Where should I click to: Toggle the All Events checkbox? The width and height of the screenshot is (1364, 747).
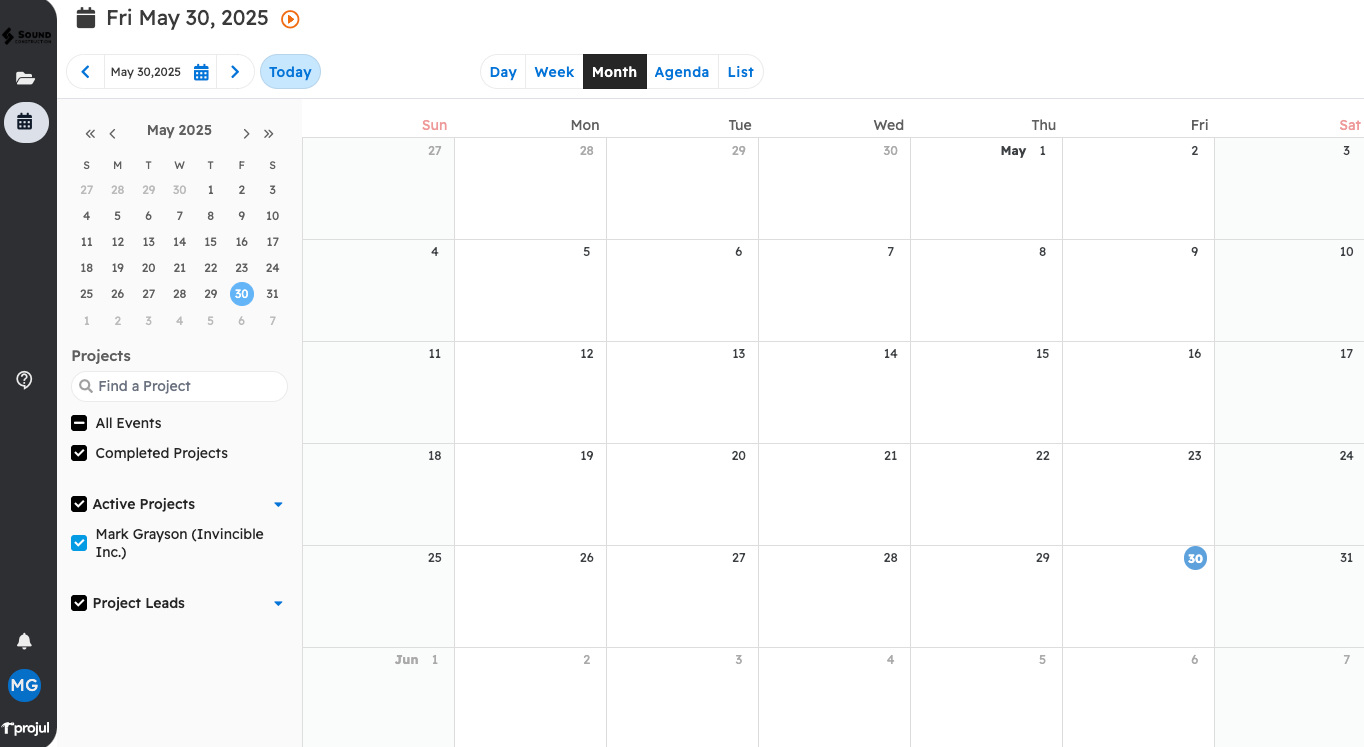tap(80, 423)
